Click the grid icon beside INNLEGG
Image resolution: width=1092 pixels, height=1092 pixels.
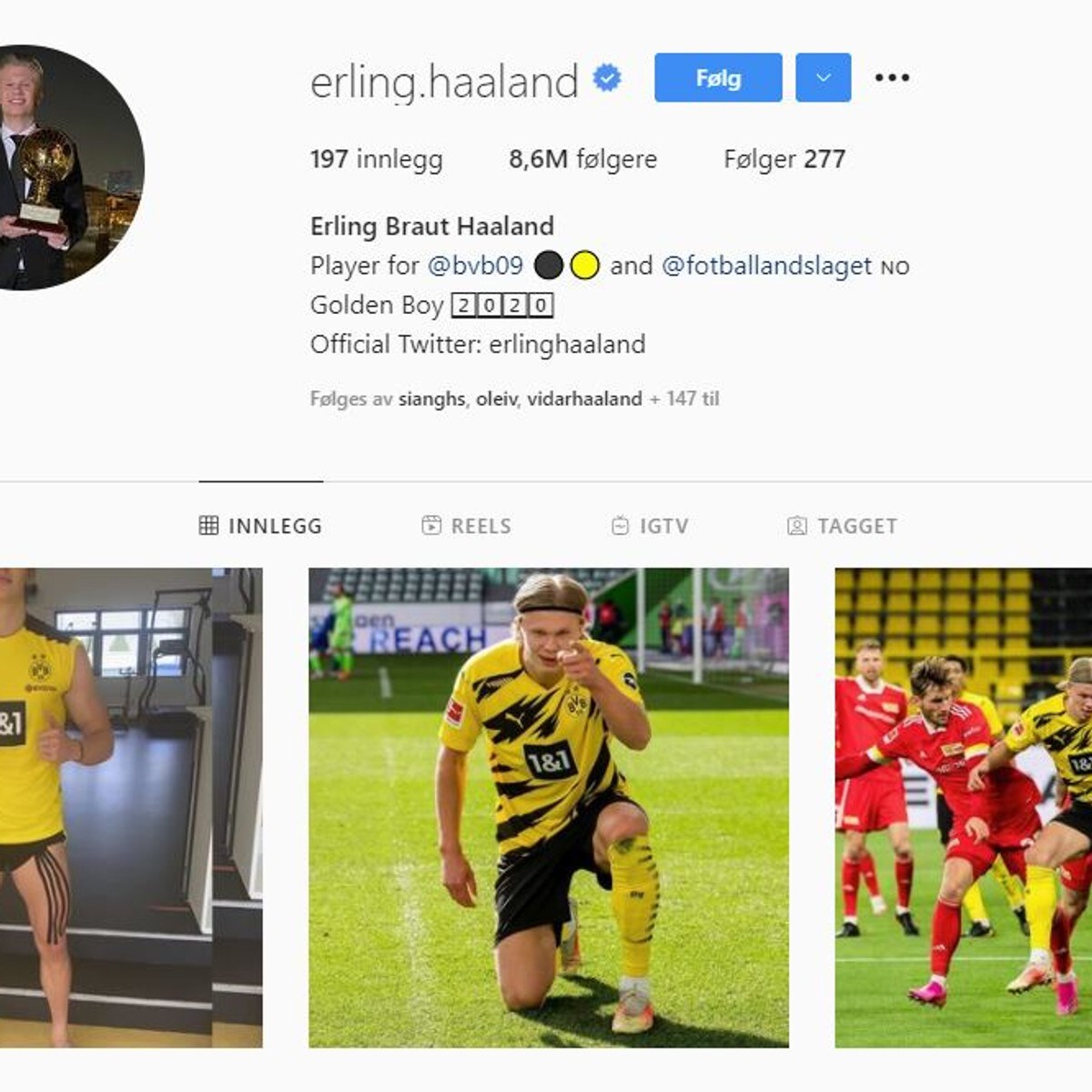(x=208, y=525)
